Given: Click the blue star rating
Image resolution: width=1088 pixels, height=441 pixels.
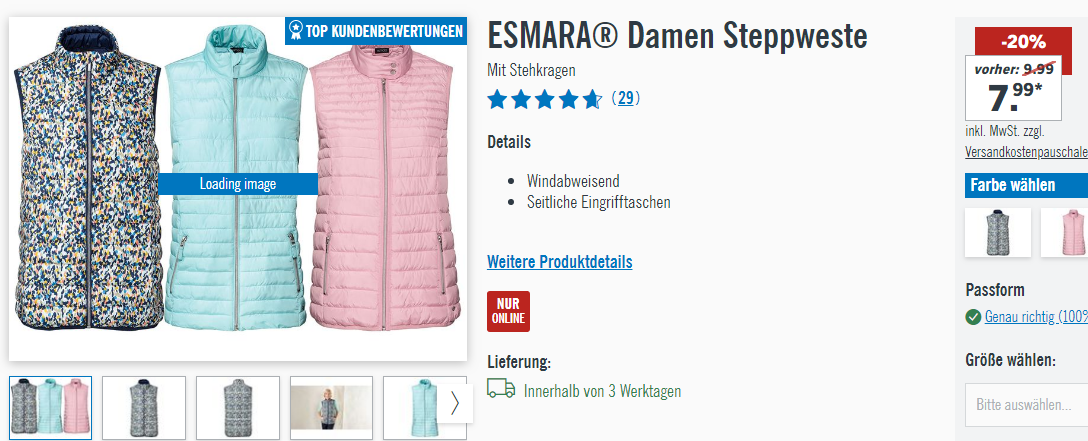Looking at the screenshot, I should tap(545, 99).
